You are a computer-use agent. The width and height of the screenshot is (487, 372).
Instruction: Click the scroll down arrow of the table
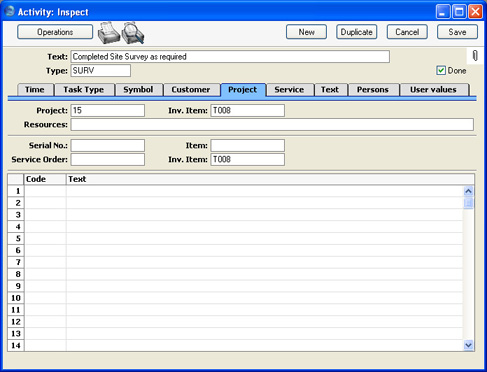pos(468,345)
